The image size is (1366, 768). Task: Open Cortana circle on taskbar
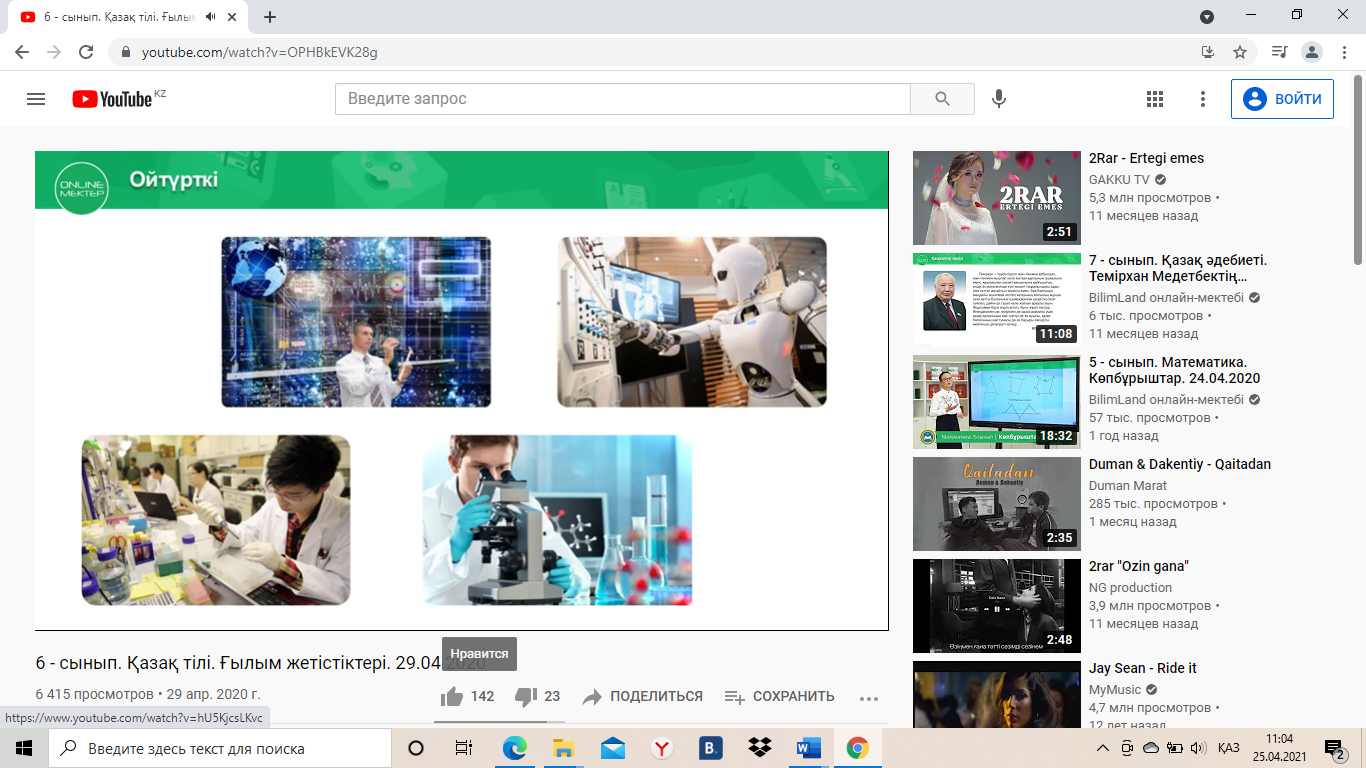pos(416,748)
